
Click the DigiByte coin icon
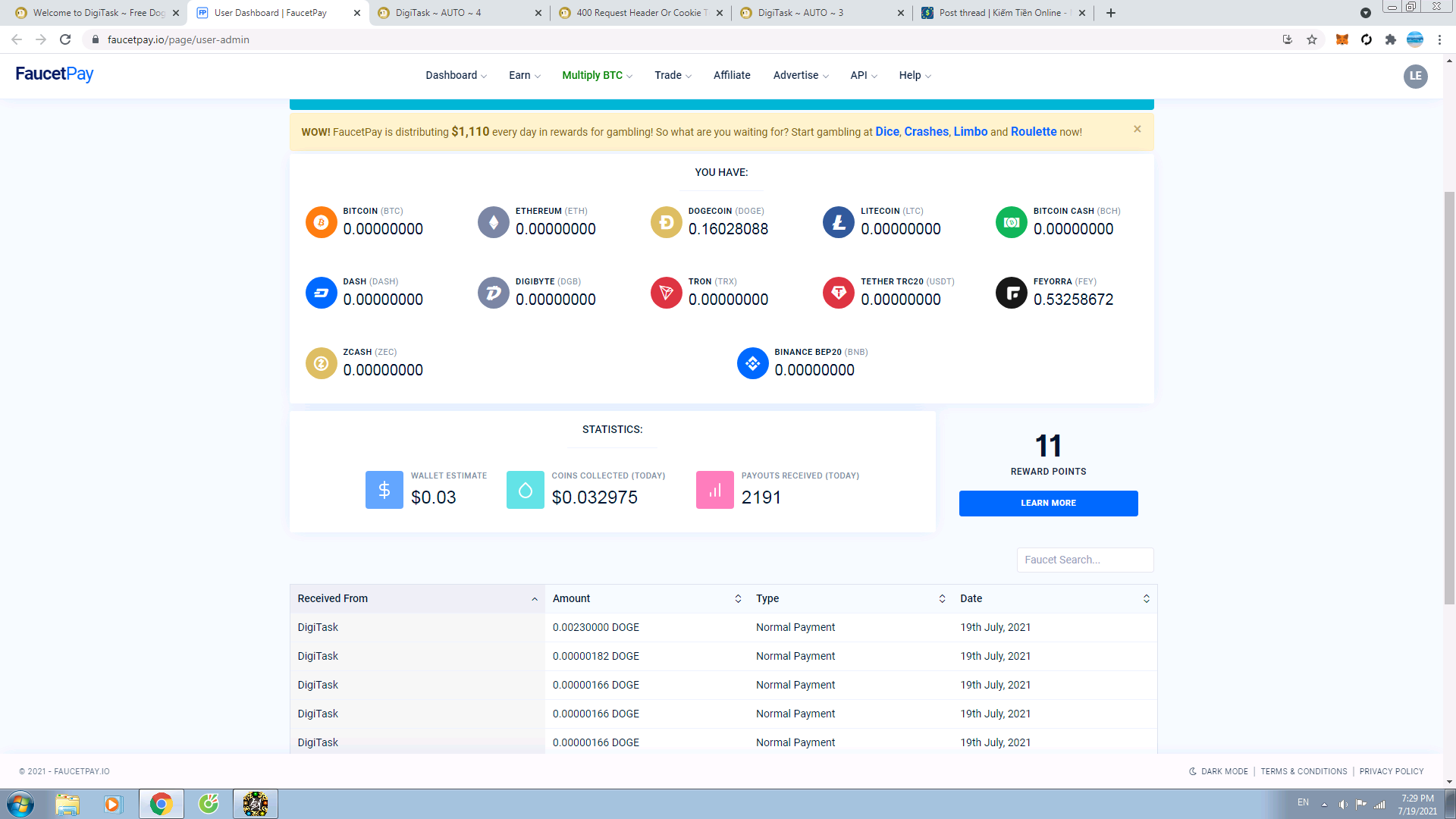coord(494,293)
